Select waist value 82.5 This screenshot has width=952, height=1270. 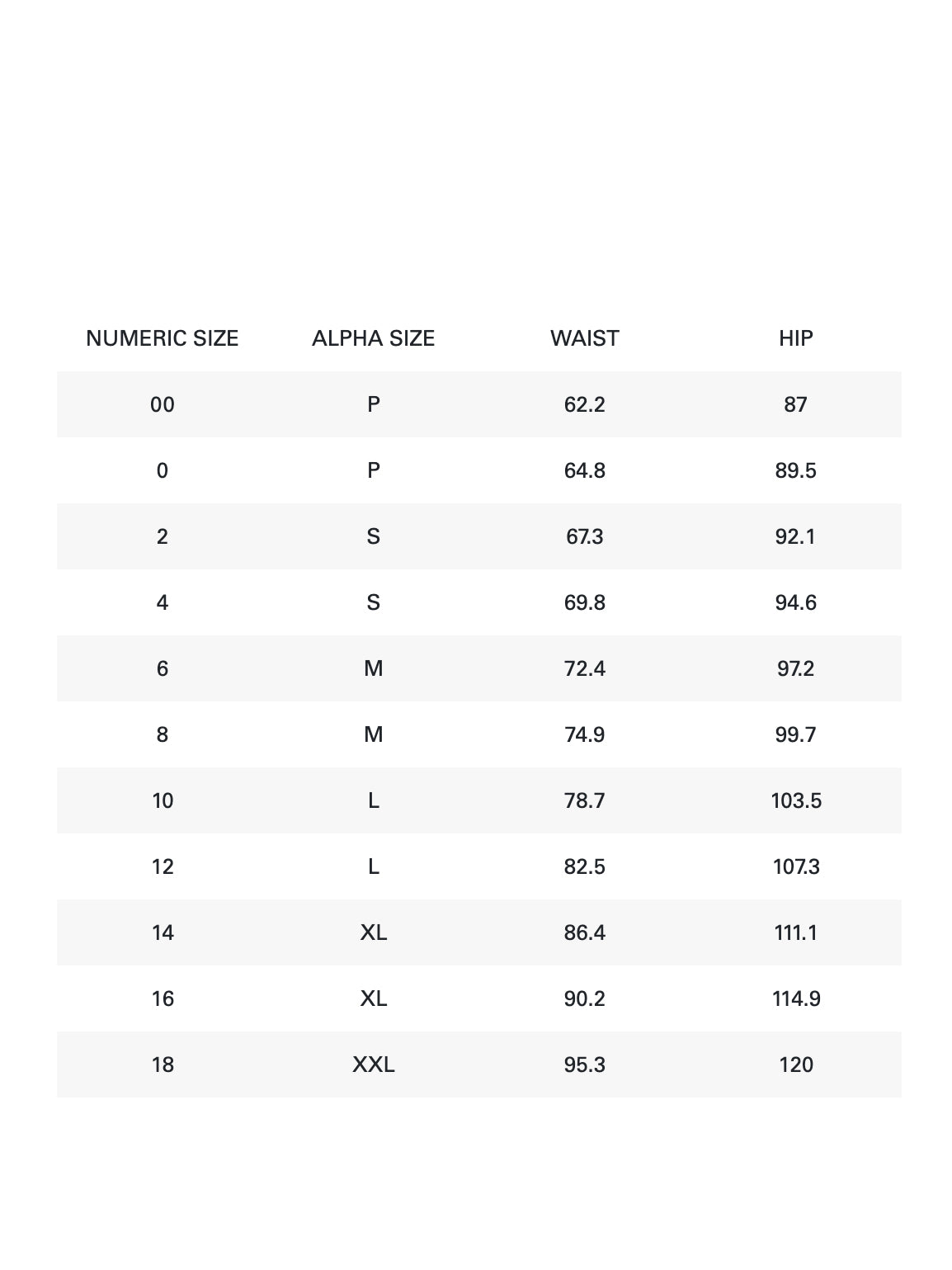pos(584,866)
